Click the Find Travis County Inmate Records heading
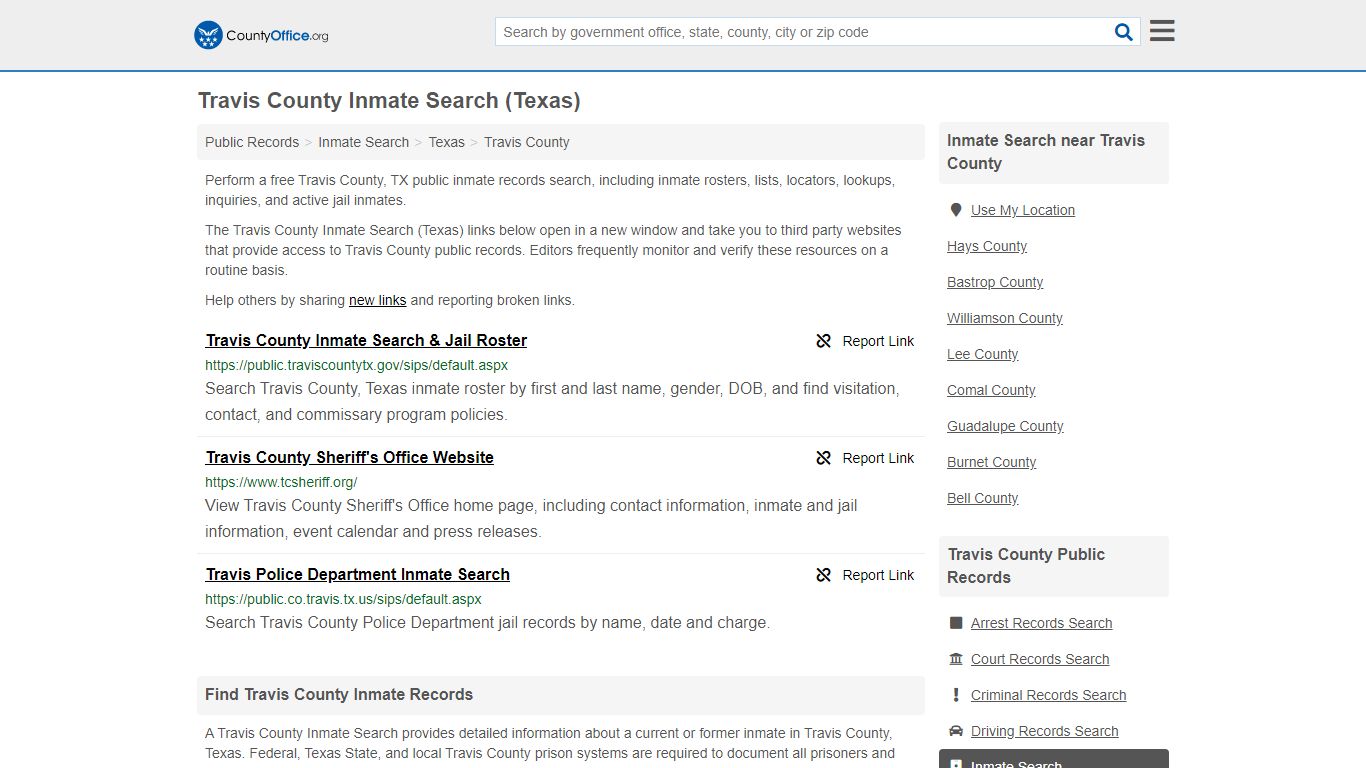Screen dimensions: 1366x768 tap(339, 694)
